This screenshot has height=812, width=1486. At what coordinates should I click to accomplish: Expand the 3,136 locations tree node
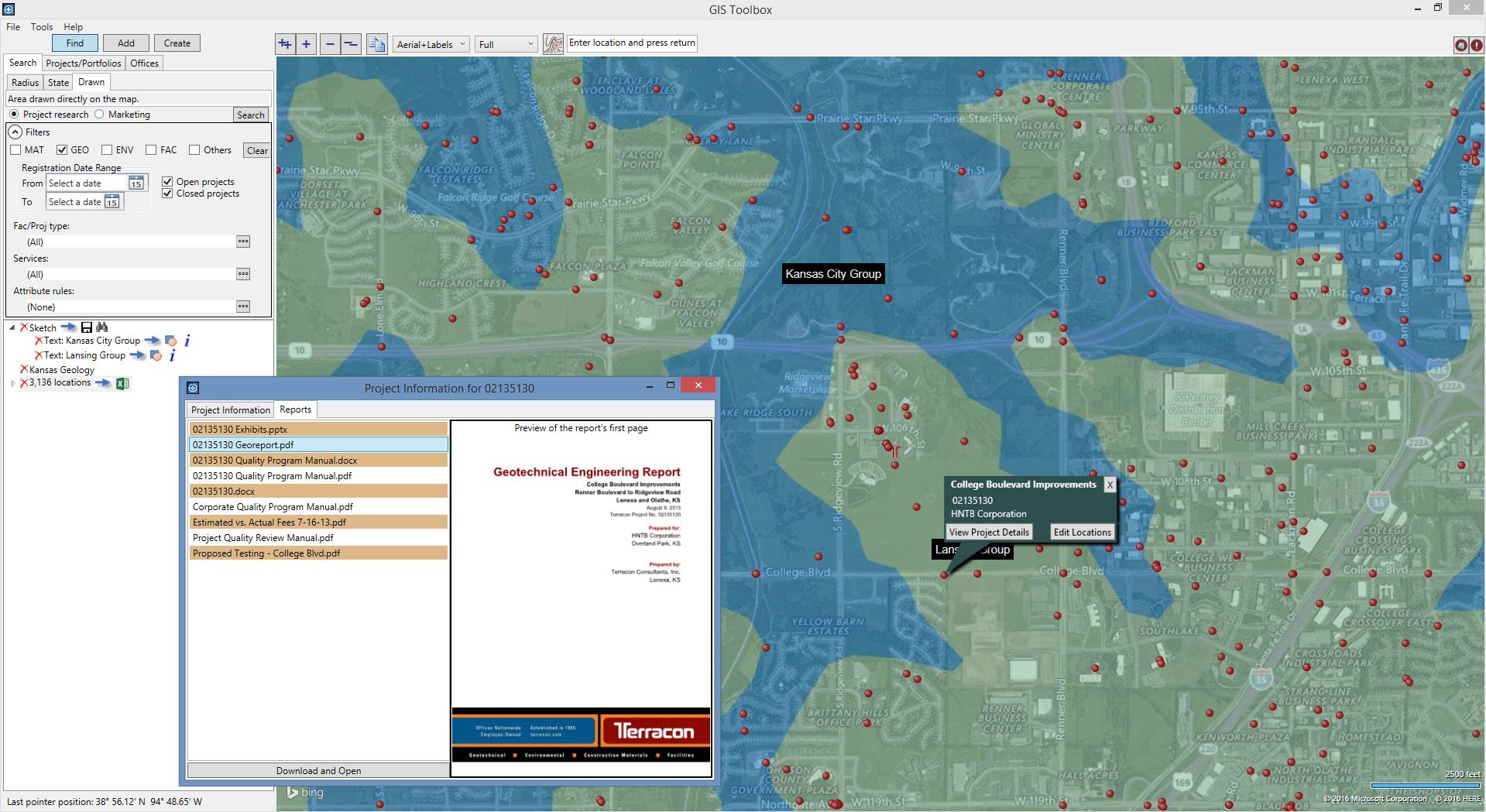click(12, 383)
